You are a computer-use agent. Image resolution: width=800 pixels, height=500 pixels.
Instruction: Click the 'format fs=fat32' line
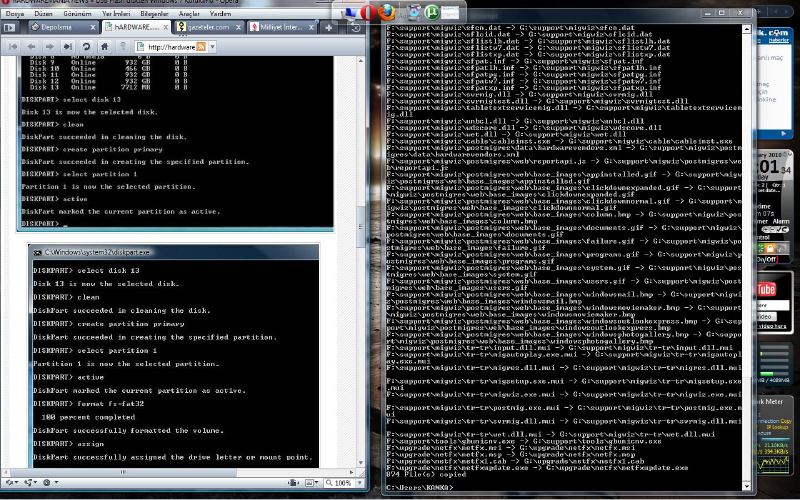pyautogui.click(x=88, y=404)
